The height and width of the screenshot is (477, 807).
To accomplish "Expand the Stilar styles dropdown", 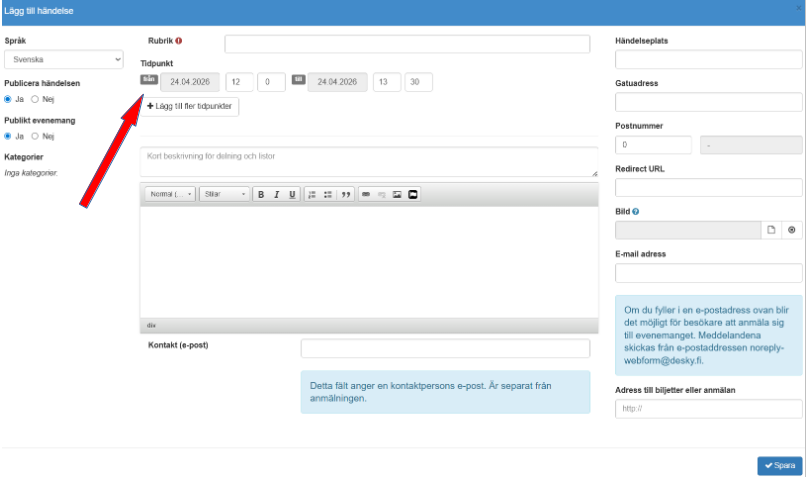I will click(224, 194).
